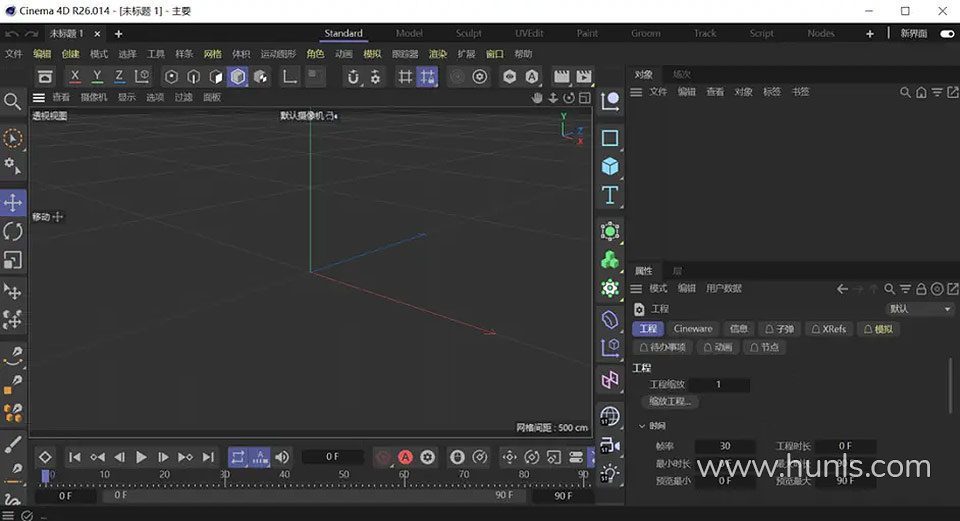Add a Text spline object
The width and height of the screenshot is (960, 521).
tap(610, 195)
